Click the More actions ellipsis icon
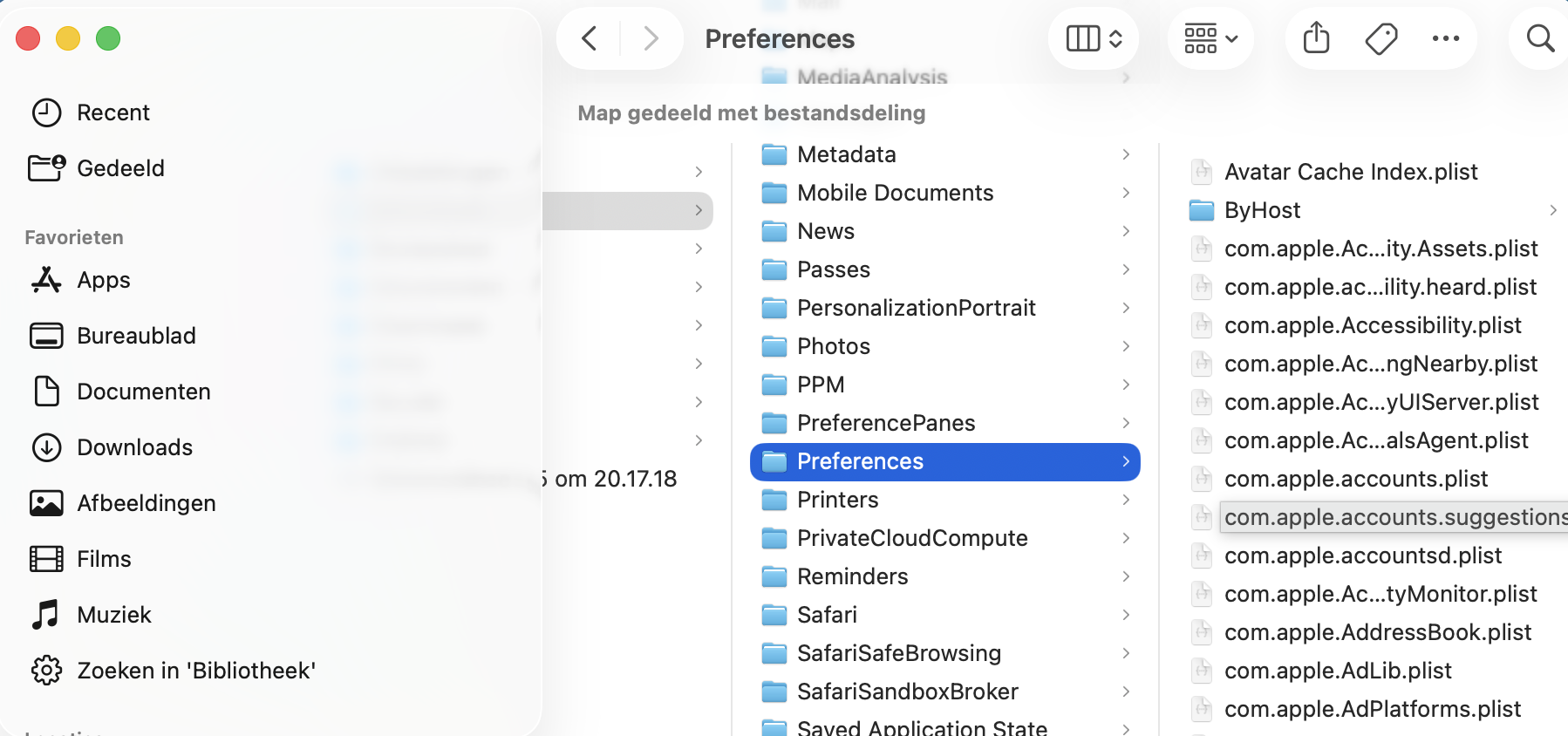The height and width of the screenshot is (736, 1568). pos(1446,38)
